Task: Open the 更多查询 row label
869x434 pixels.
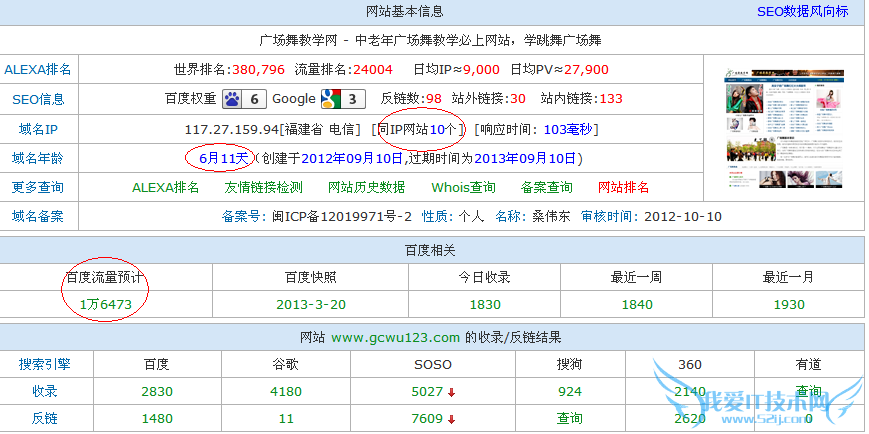Action: click(38, 187)
